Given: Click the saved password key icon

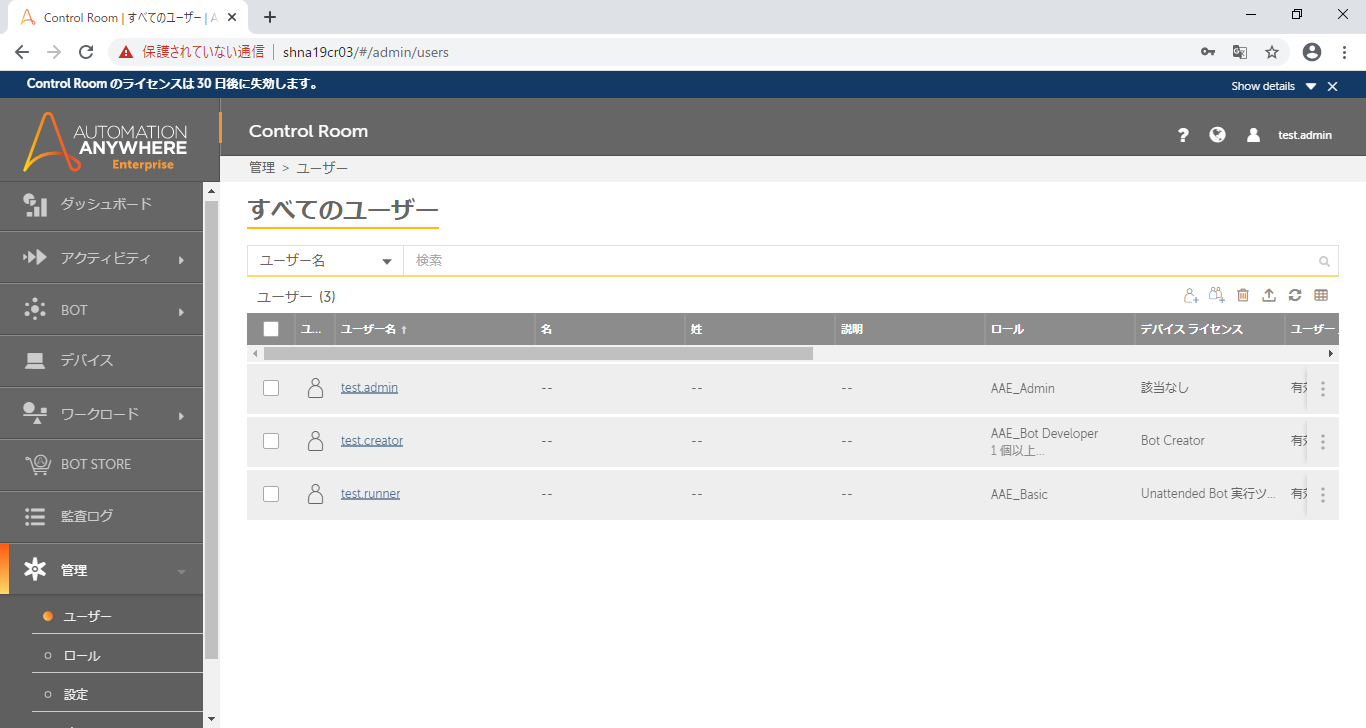Looking at the screenshot, I should 1208,52.
